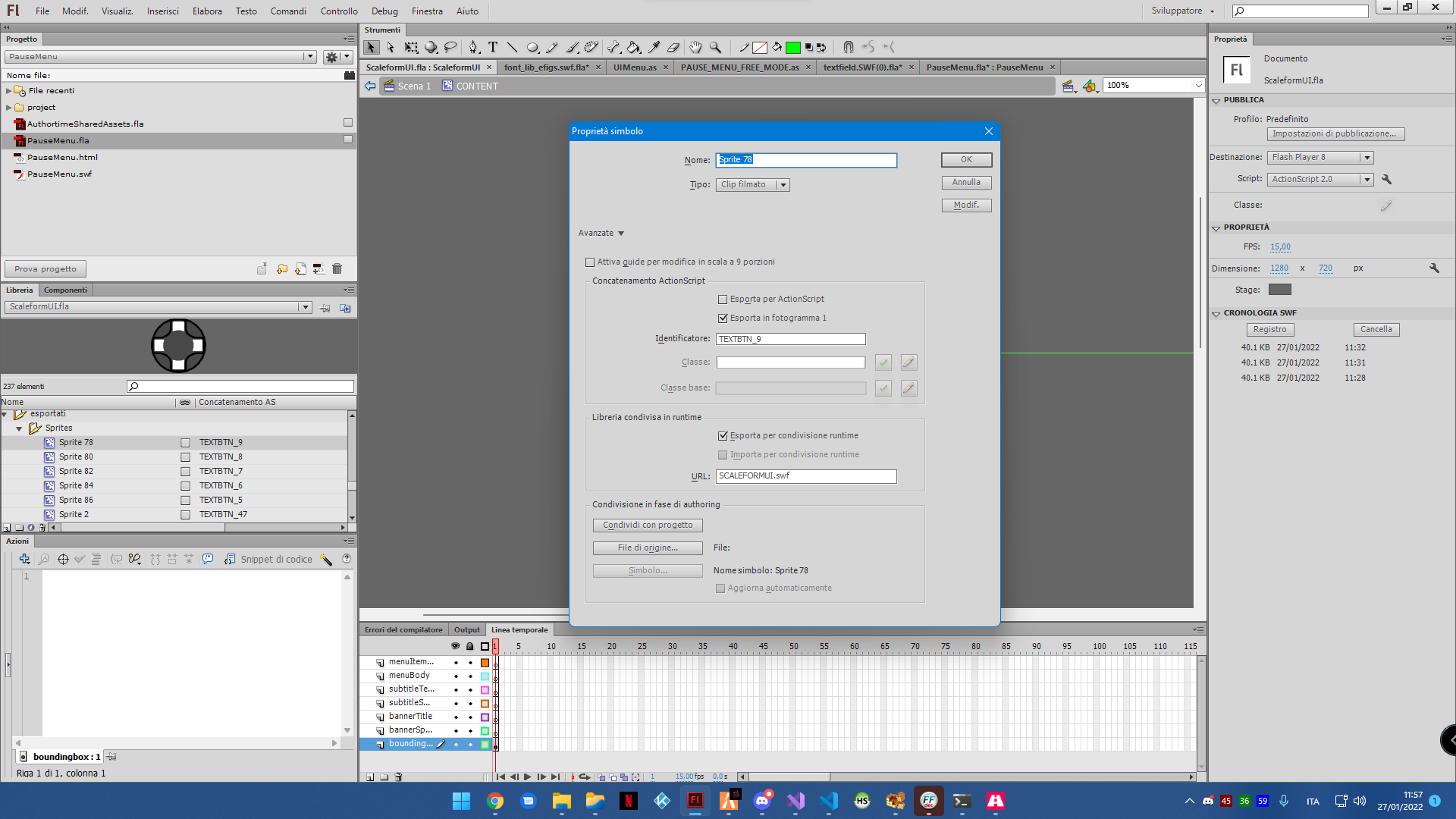Select the Text tool
Image resolution: width=1456 pixels, height=819 pixels.
pos(493,47)
